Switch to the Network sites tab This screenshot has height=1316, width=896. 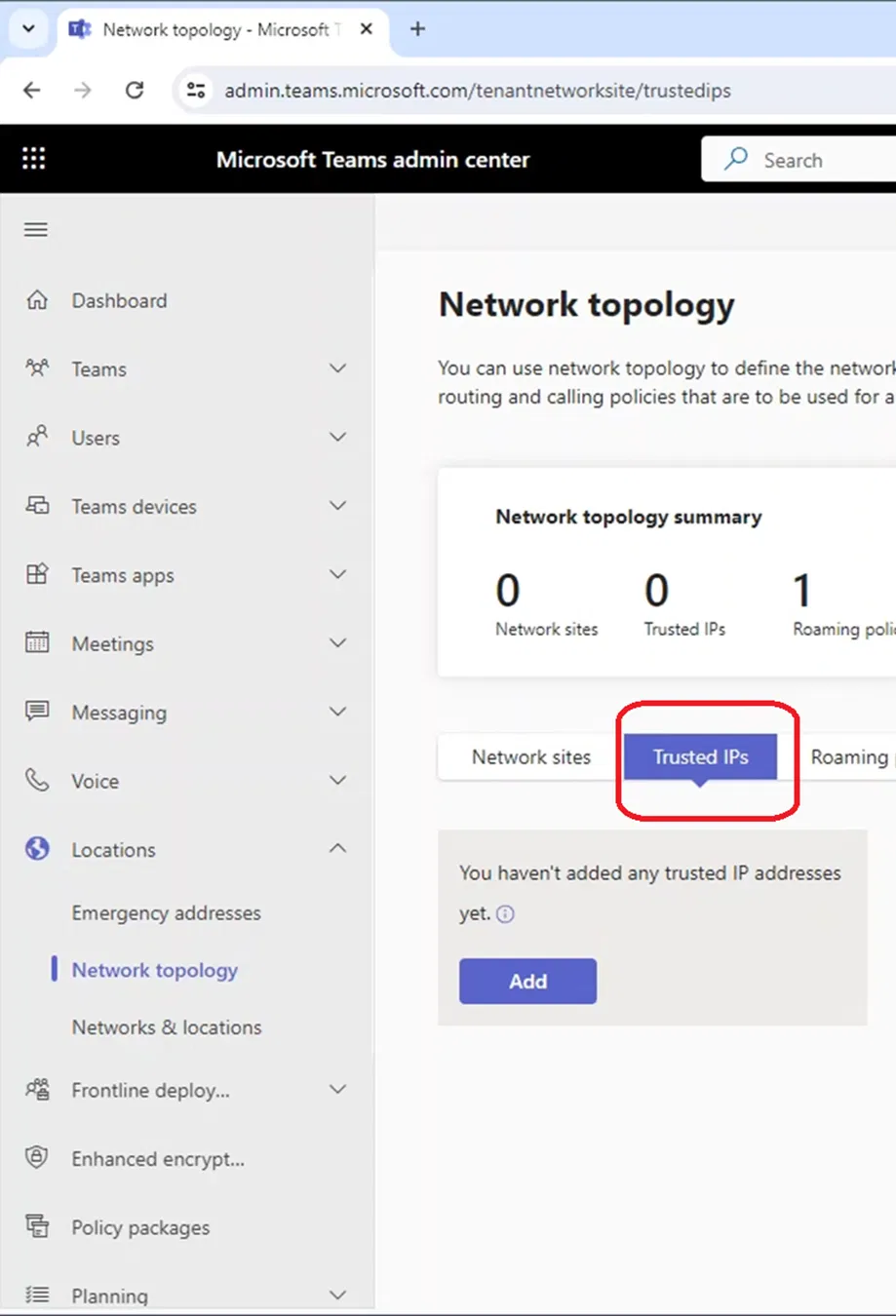point(530,757)
